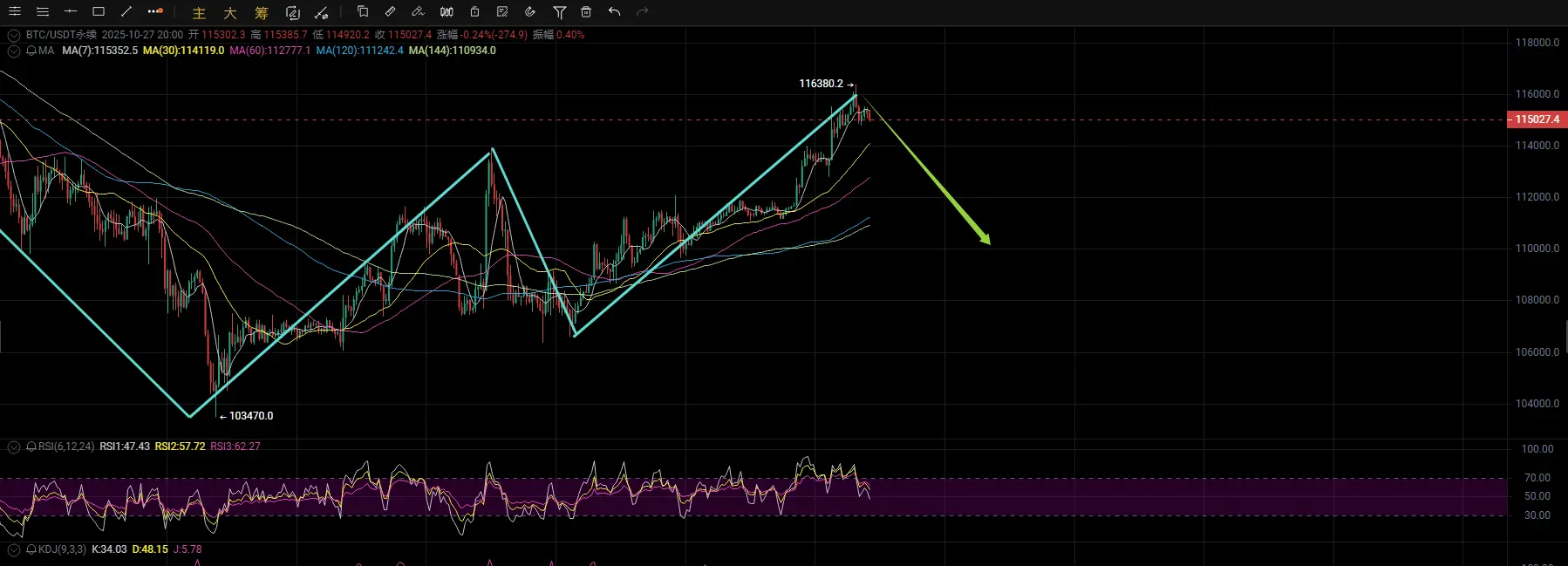This screenshot has width=1568, height=566.
Task: Click the 104000.0 price axis label
Action: [1537, 404]
